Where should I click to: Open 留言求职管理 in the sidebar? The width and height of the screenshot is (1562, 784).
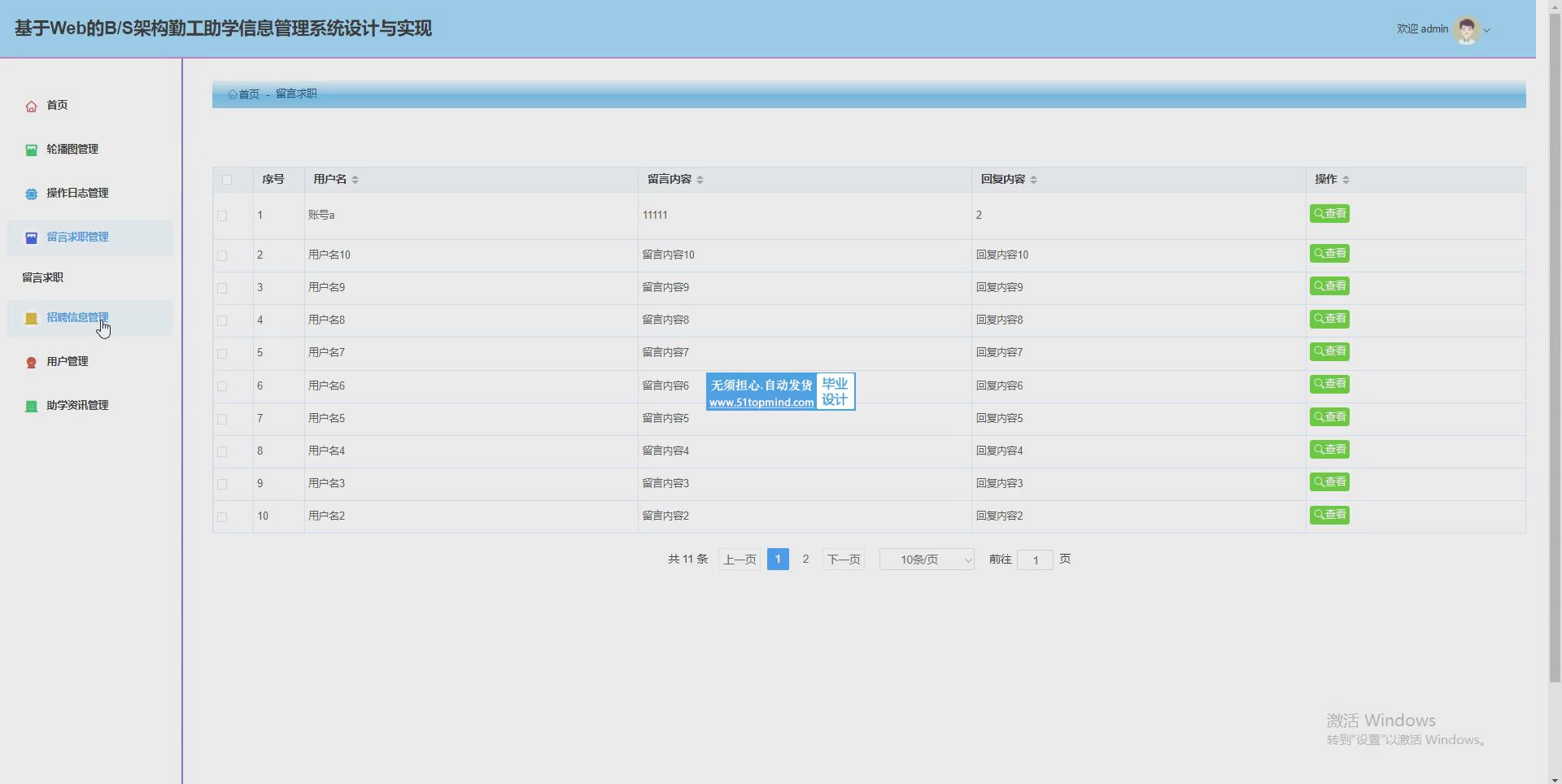click(x=77, y=237)
